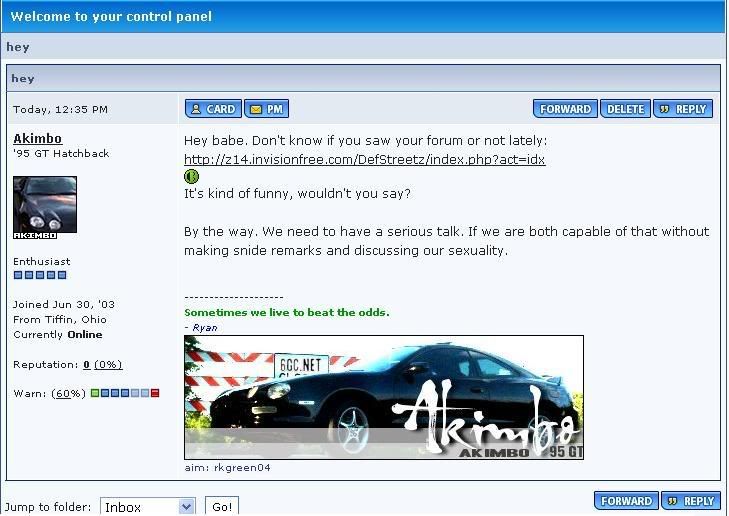
Task: Click ''95 GT Hatchback' member title
Action: (61, 153)
